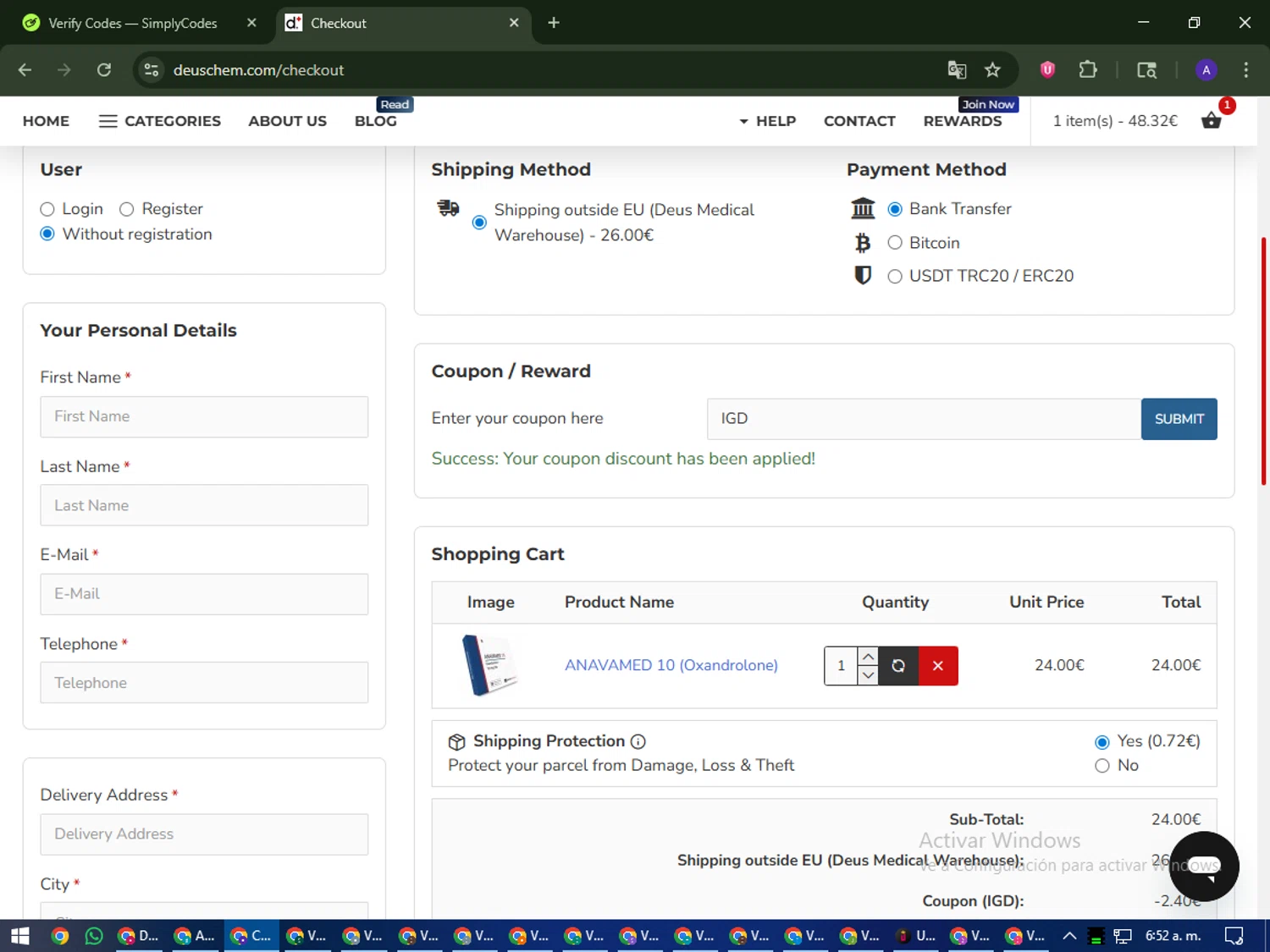Screen dimensions: 1270x952
Task: Select Yes for Shipping Protection
Action: tap(1102, 742)
